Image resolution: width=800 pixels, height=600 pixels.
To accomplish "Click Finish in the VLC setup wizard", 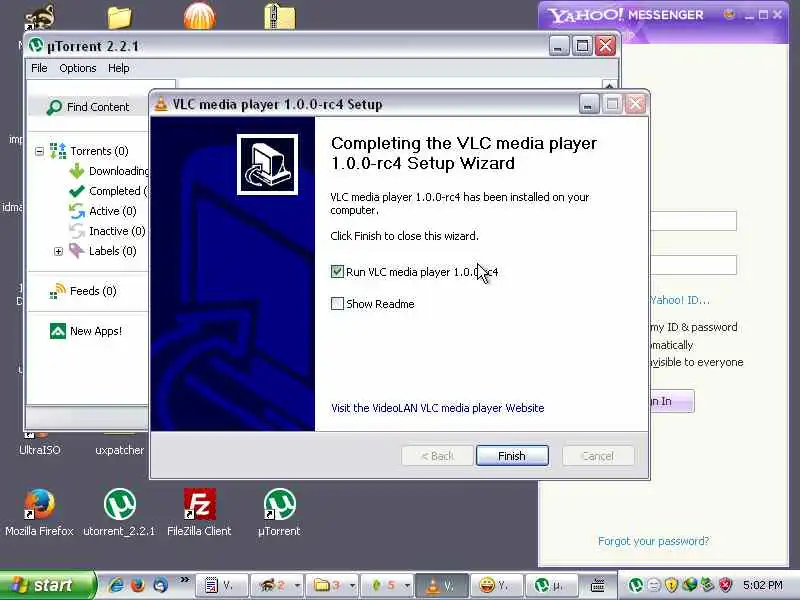I will (x=512, y=456).
